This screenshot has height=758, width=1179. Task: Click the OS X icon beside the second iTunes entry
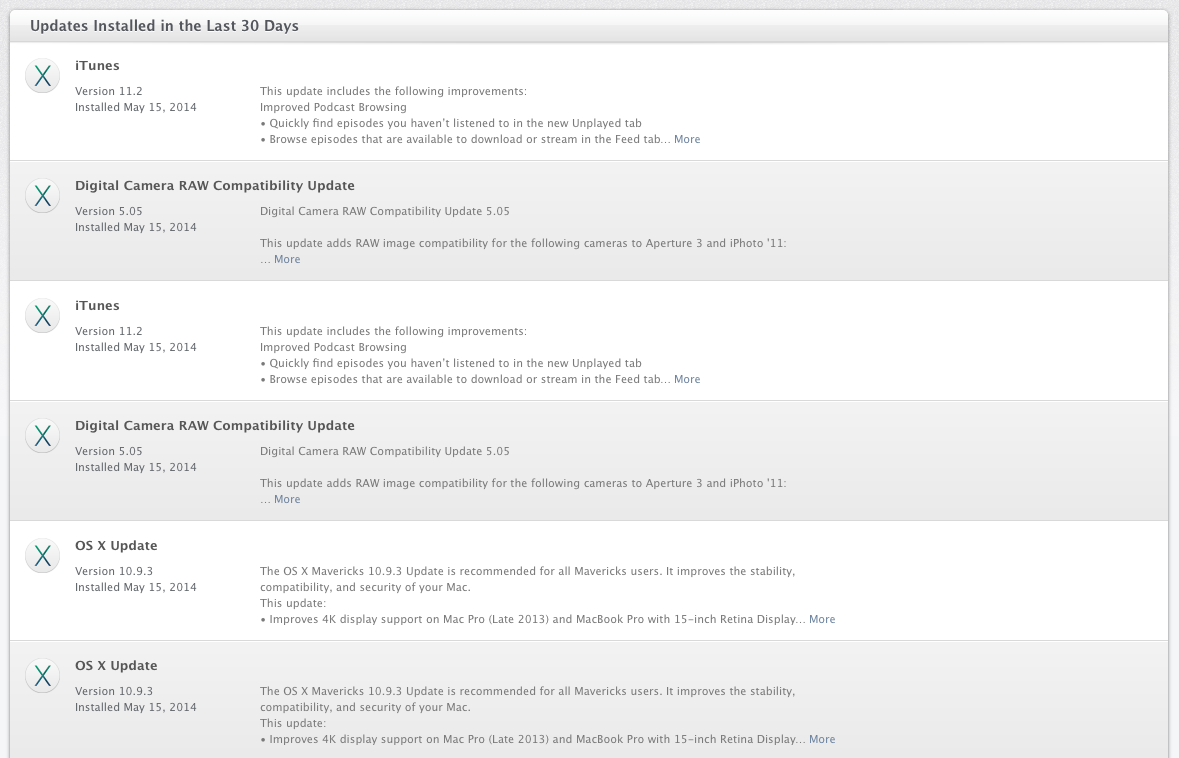click(x=42, y=316)
